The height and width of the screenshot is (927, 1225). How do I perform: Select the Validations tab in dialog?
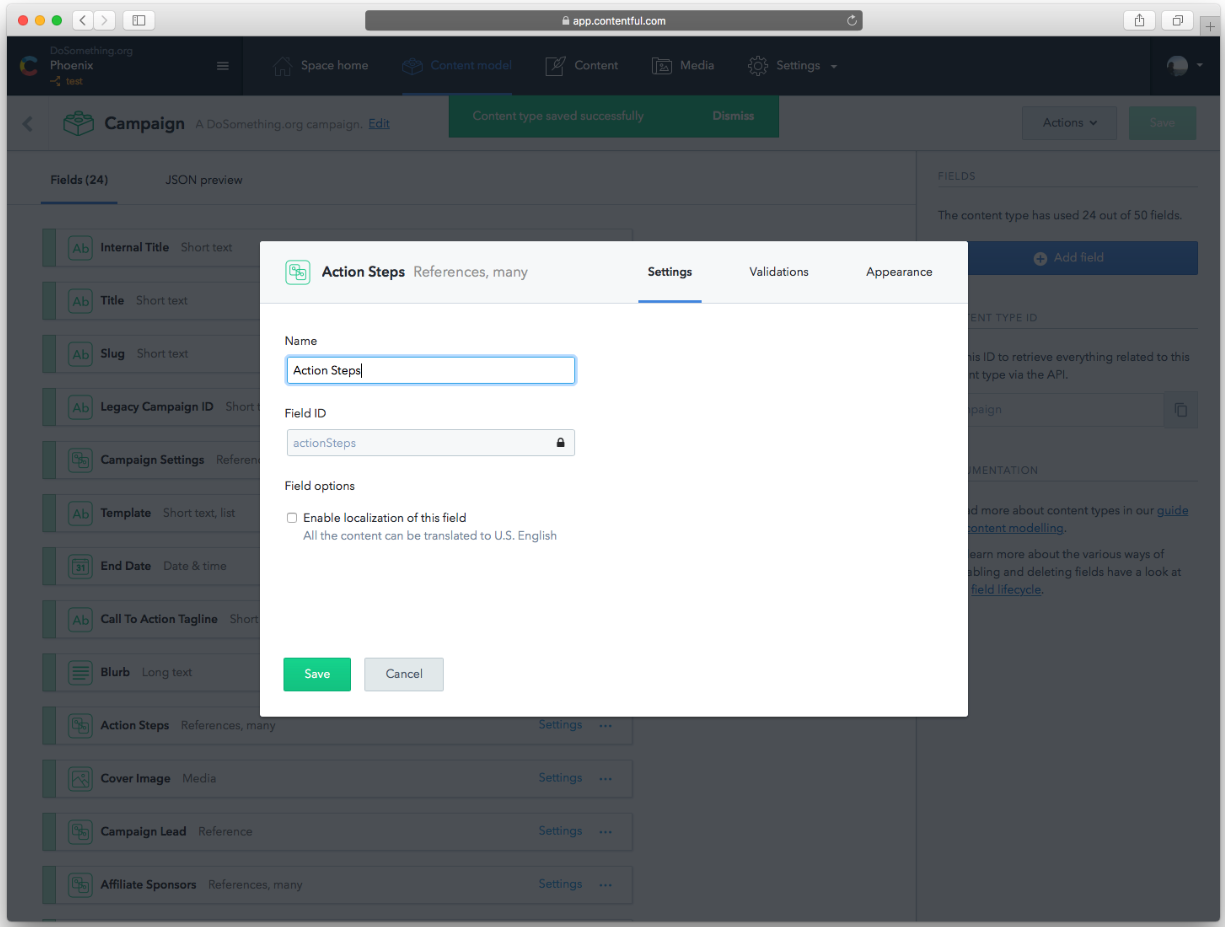click(779, 272)
